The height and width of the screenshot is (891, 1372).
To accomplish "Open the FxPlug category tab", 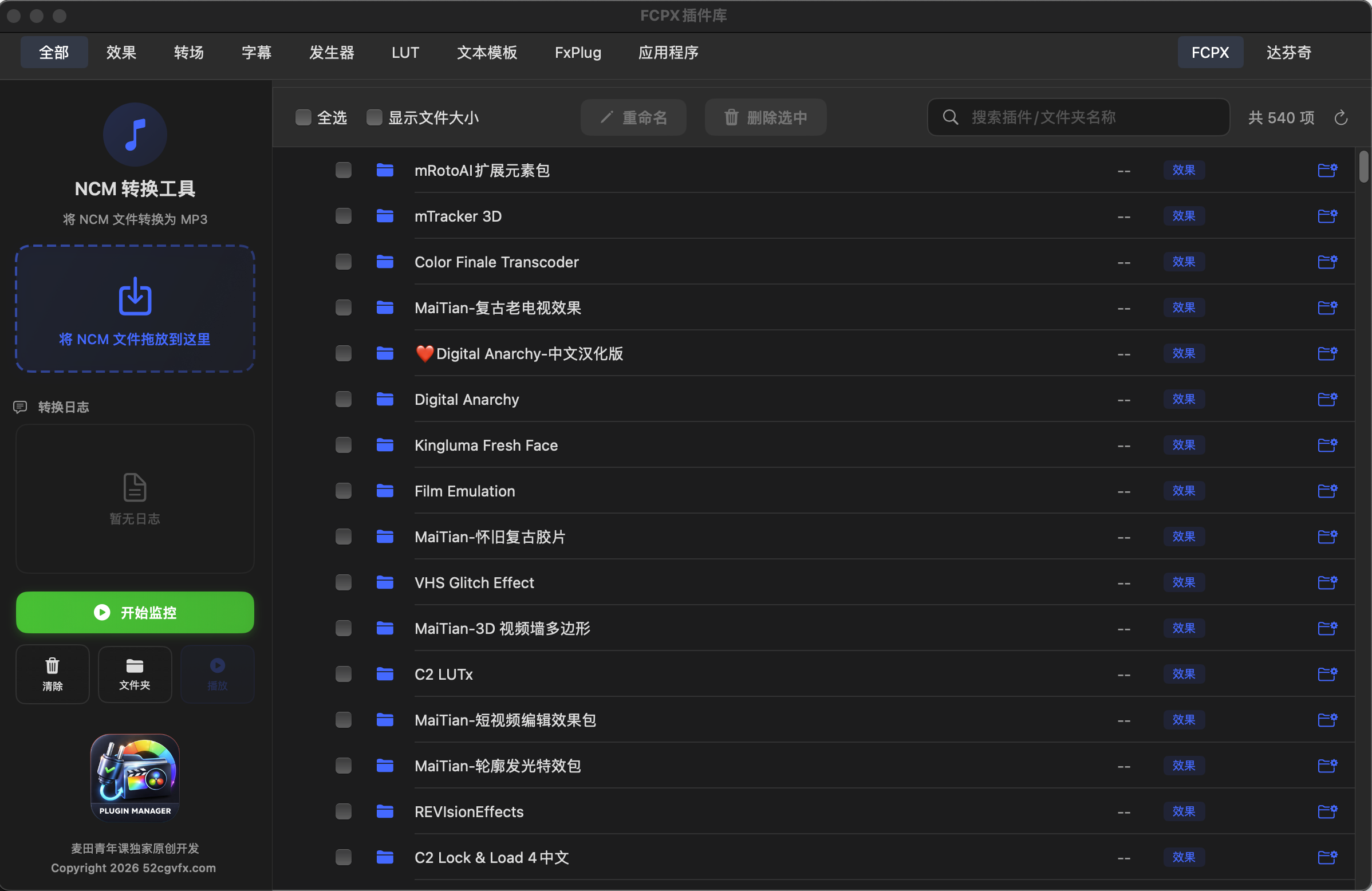I will point(578,53).
